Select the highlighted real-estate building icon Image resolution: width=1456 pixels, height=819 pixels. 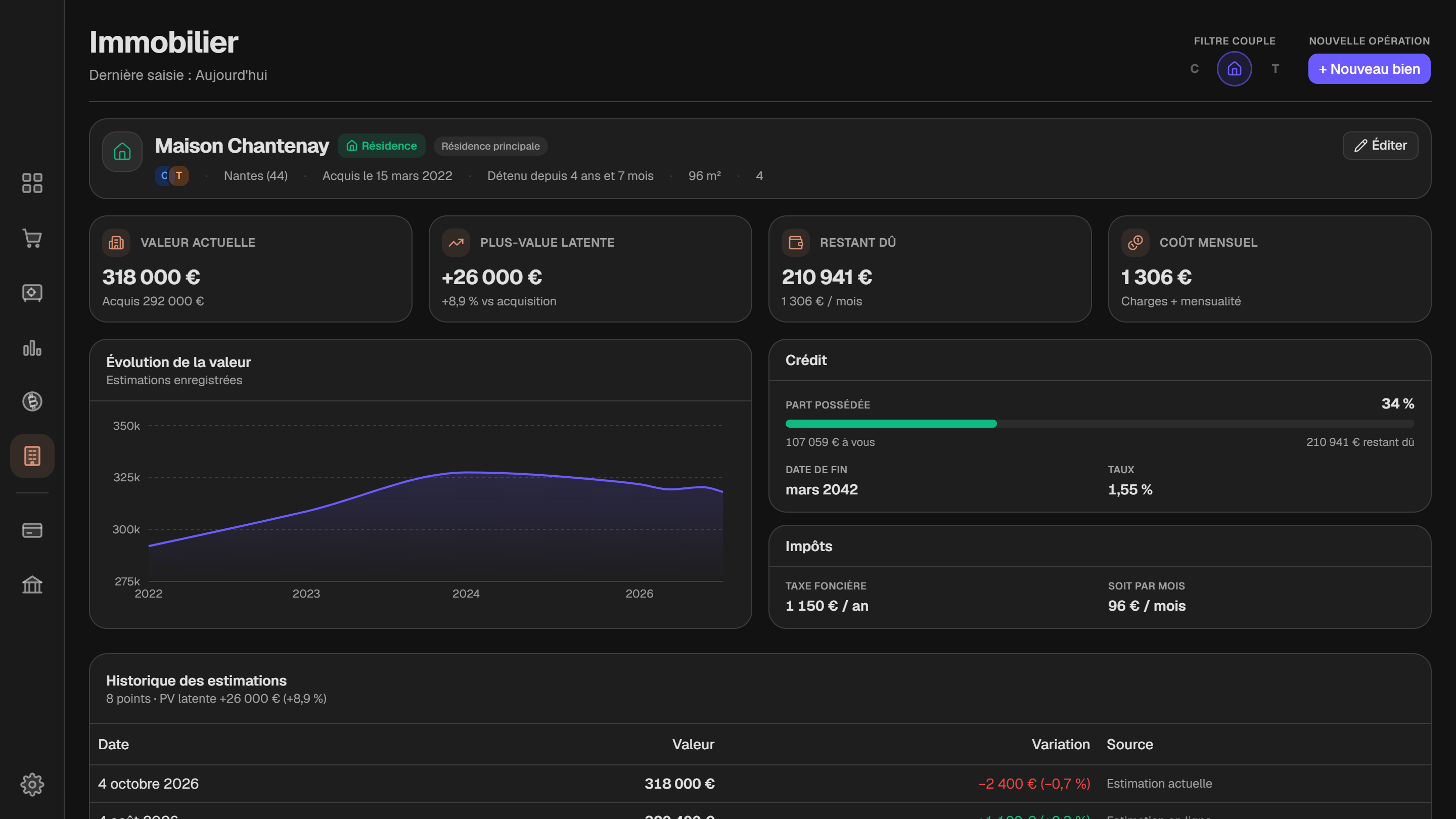(x=32, y=456)
